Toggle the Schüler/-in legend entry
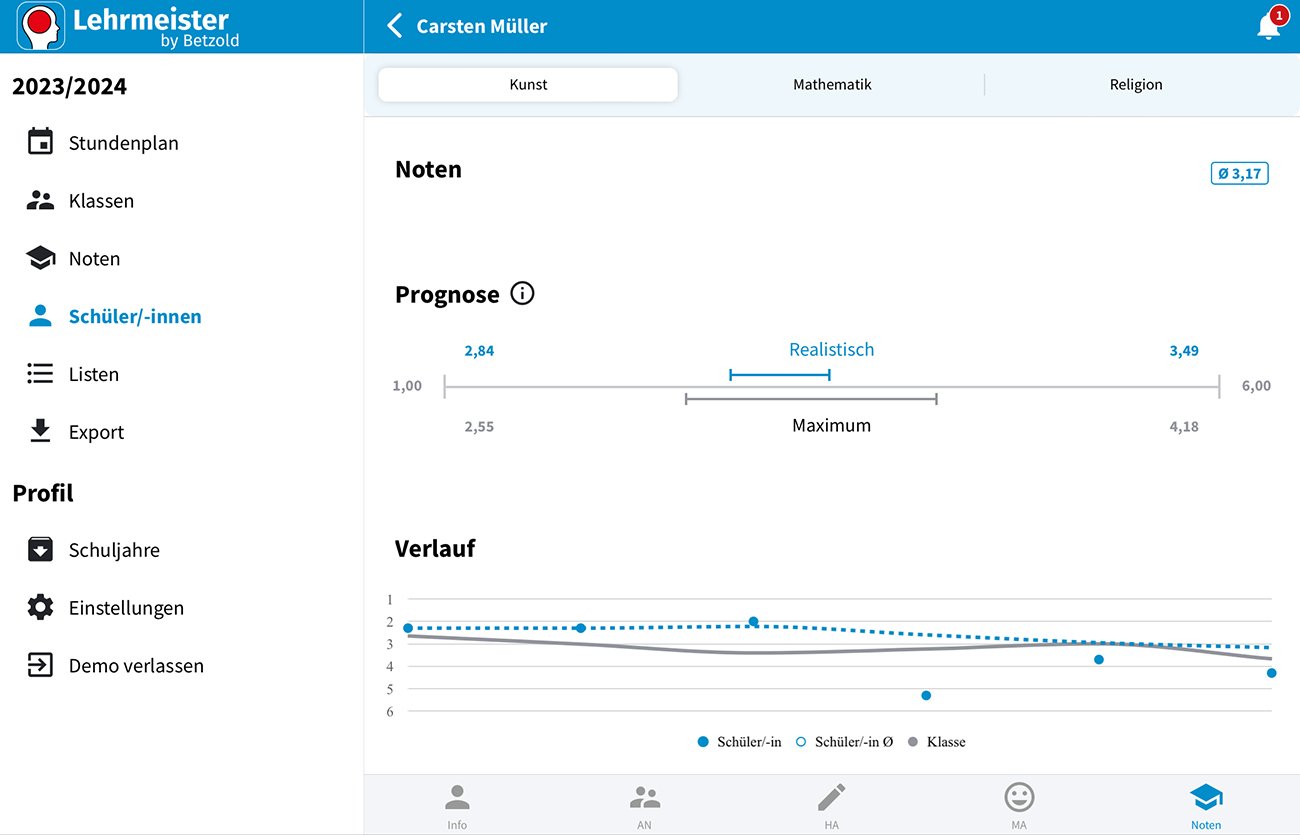The height and width of the screenshot is (835, 1300). point(739,742)
